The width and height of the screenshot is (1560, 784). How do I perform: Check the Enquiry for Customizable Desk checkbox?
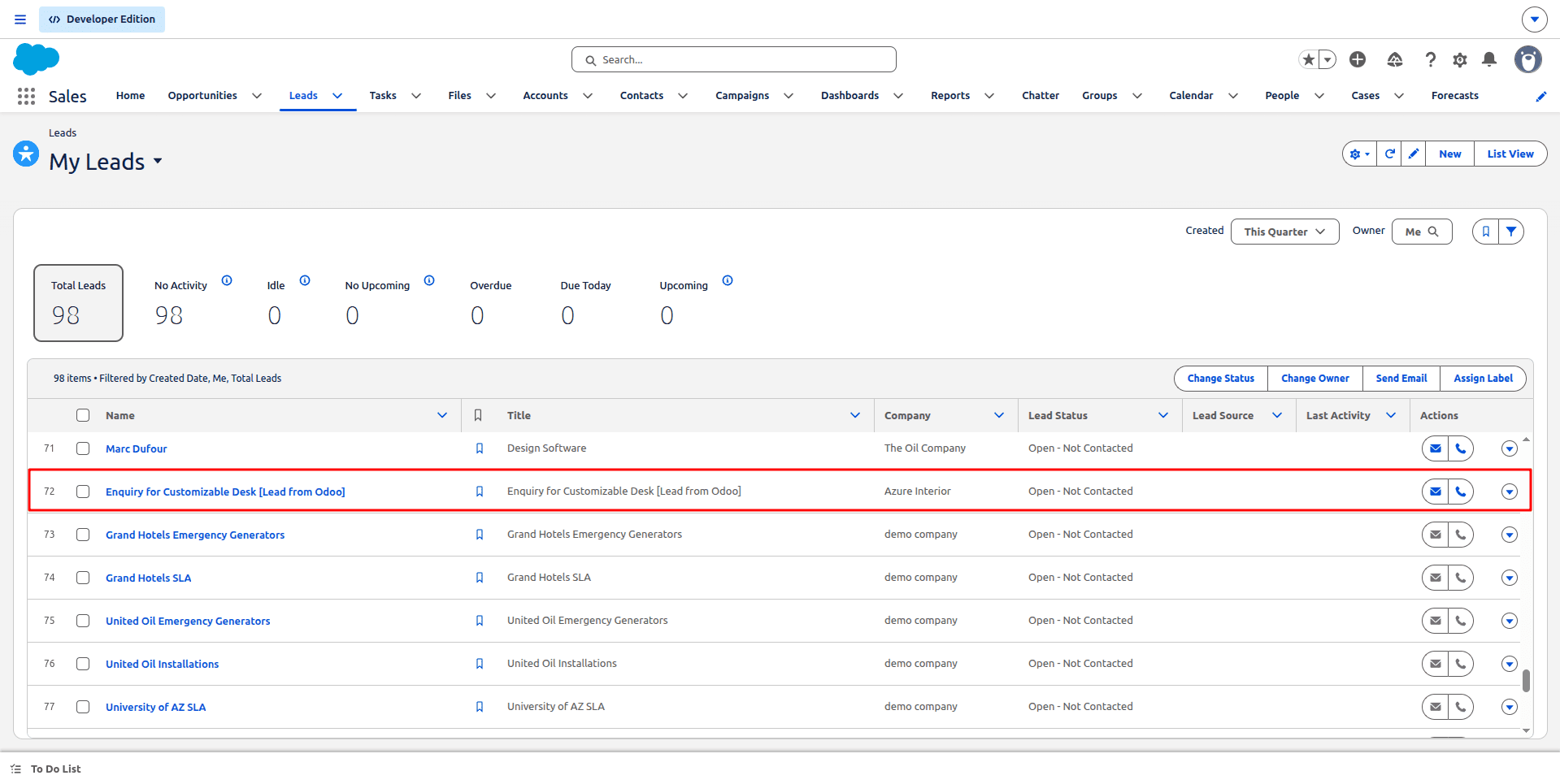click(x=83, y=492)
